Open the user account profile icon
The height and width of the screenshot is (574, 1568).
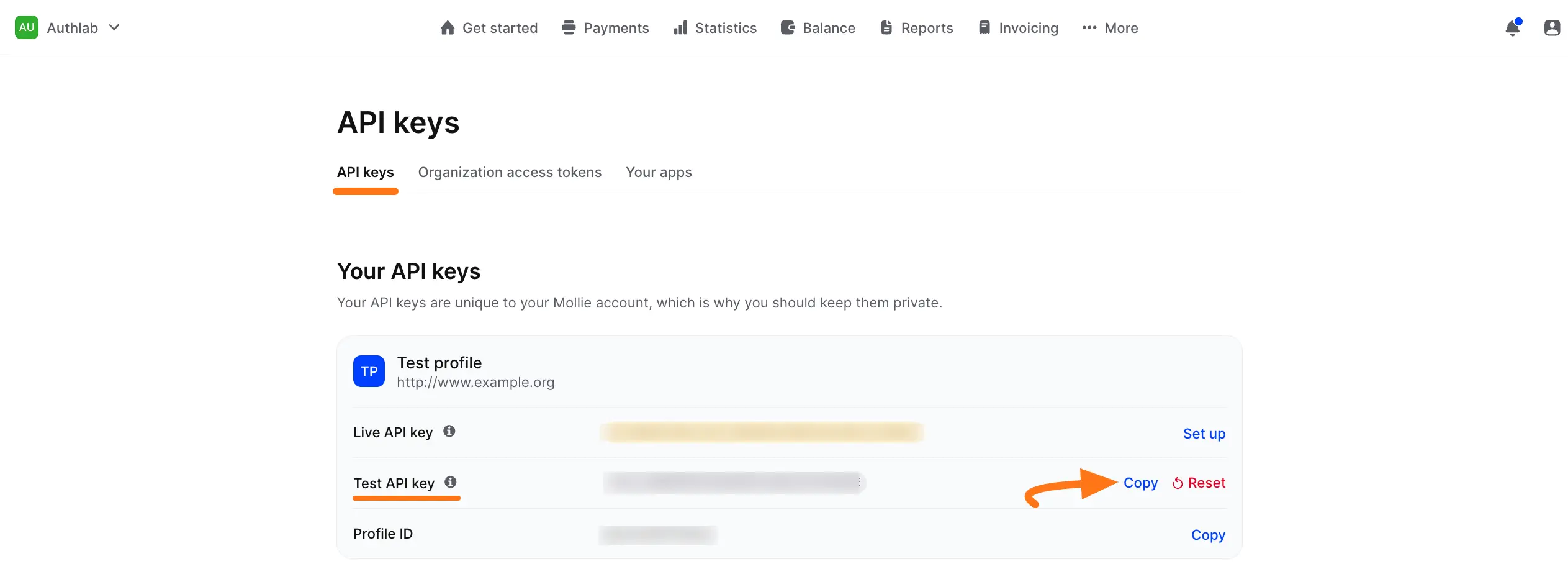coord(1552,28)
